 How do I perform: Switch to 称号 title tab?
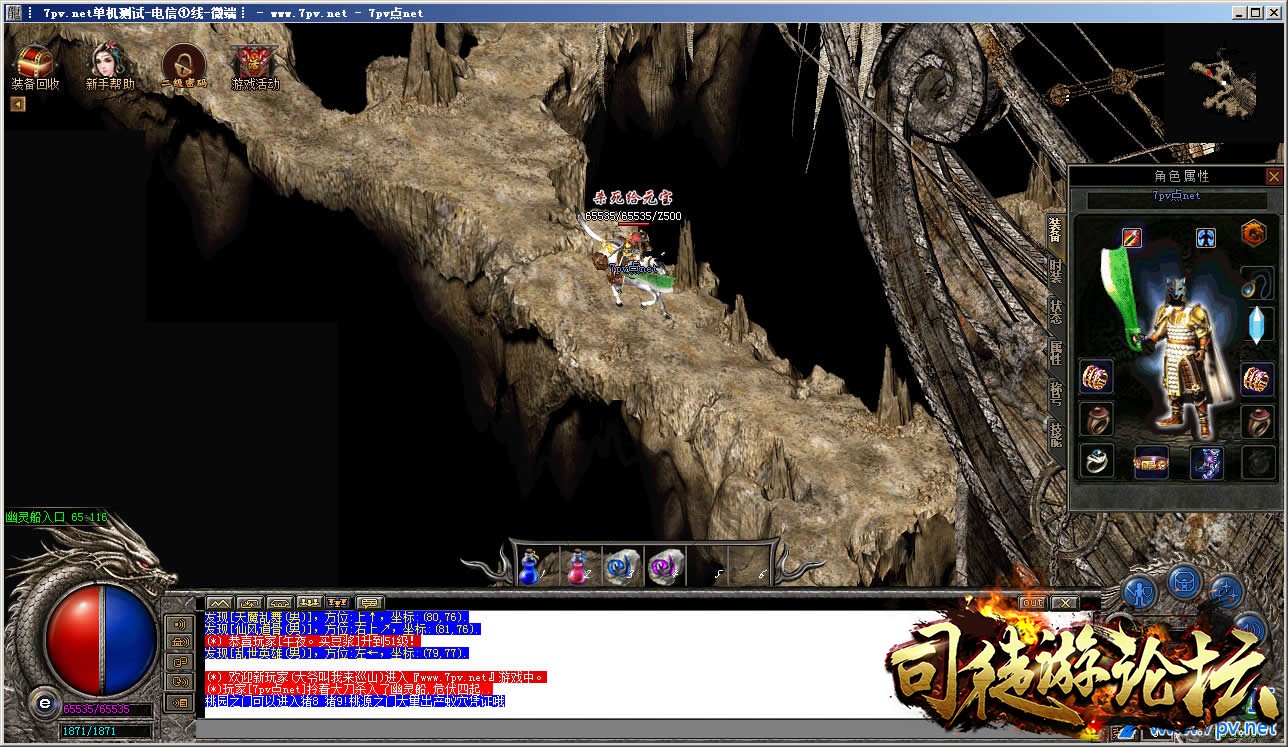pyautogui.click(x=1056, y=393)
